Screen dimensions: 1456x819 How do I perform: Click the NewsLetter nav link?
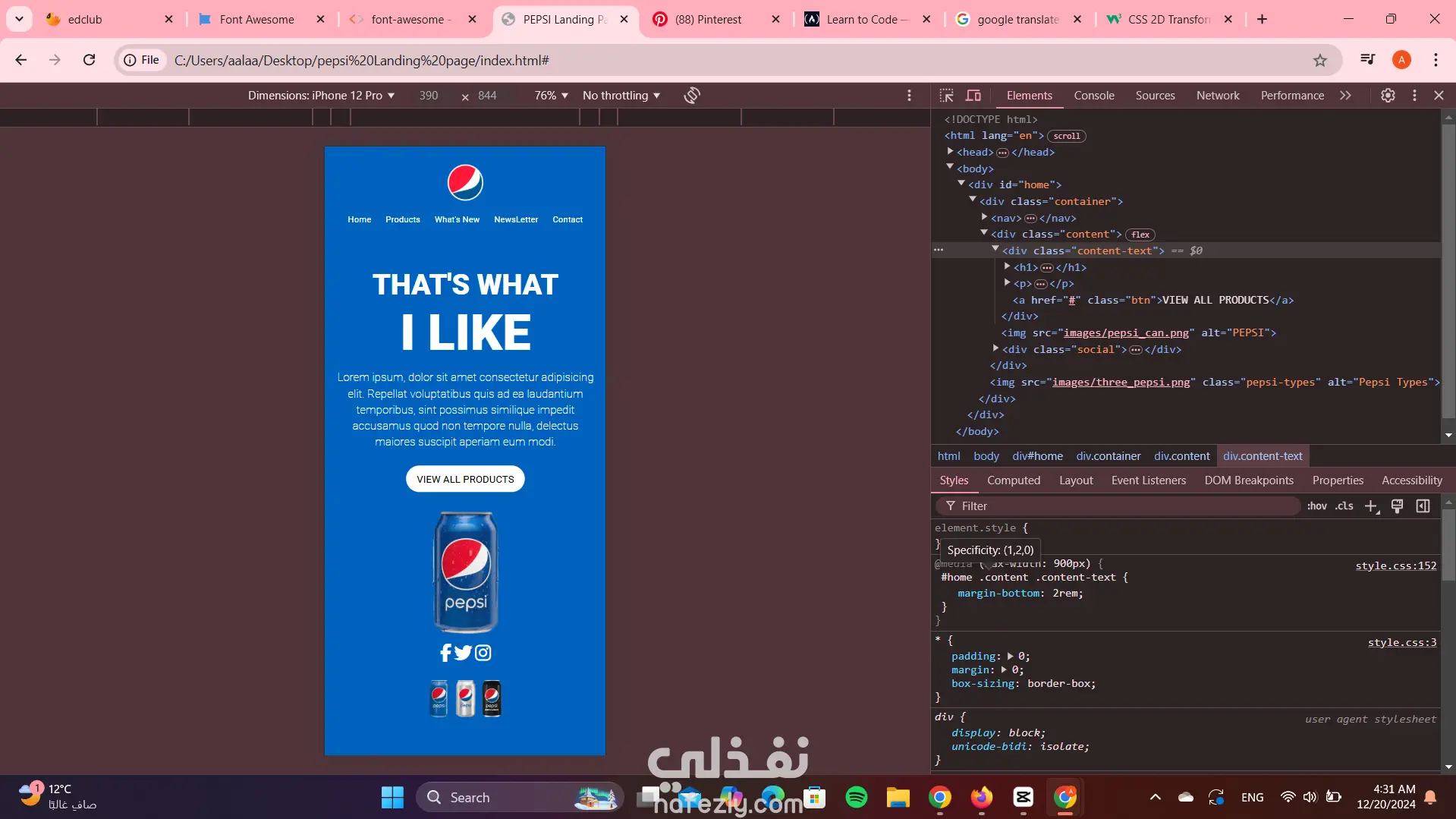[516, 220]
